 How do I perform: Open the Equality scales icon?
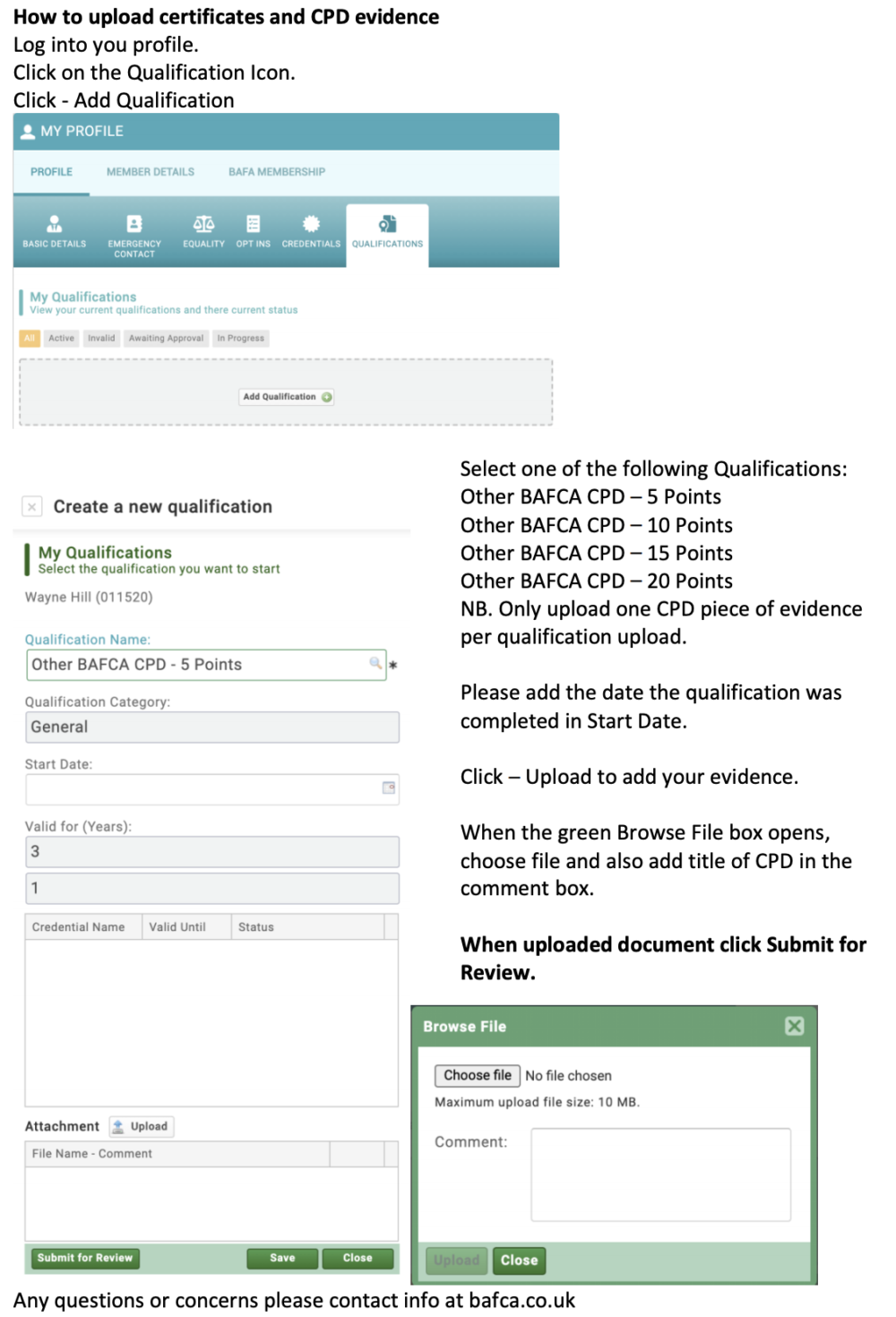[x=203, y=225]
